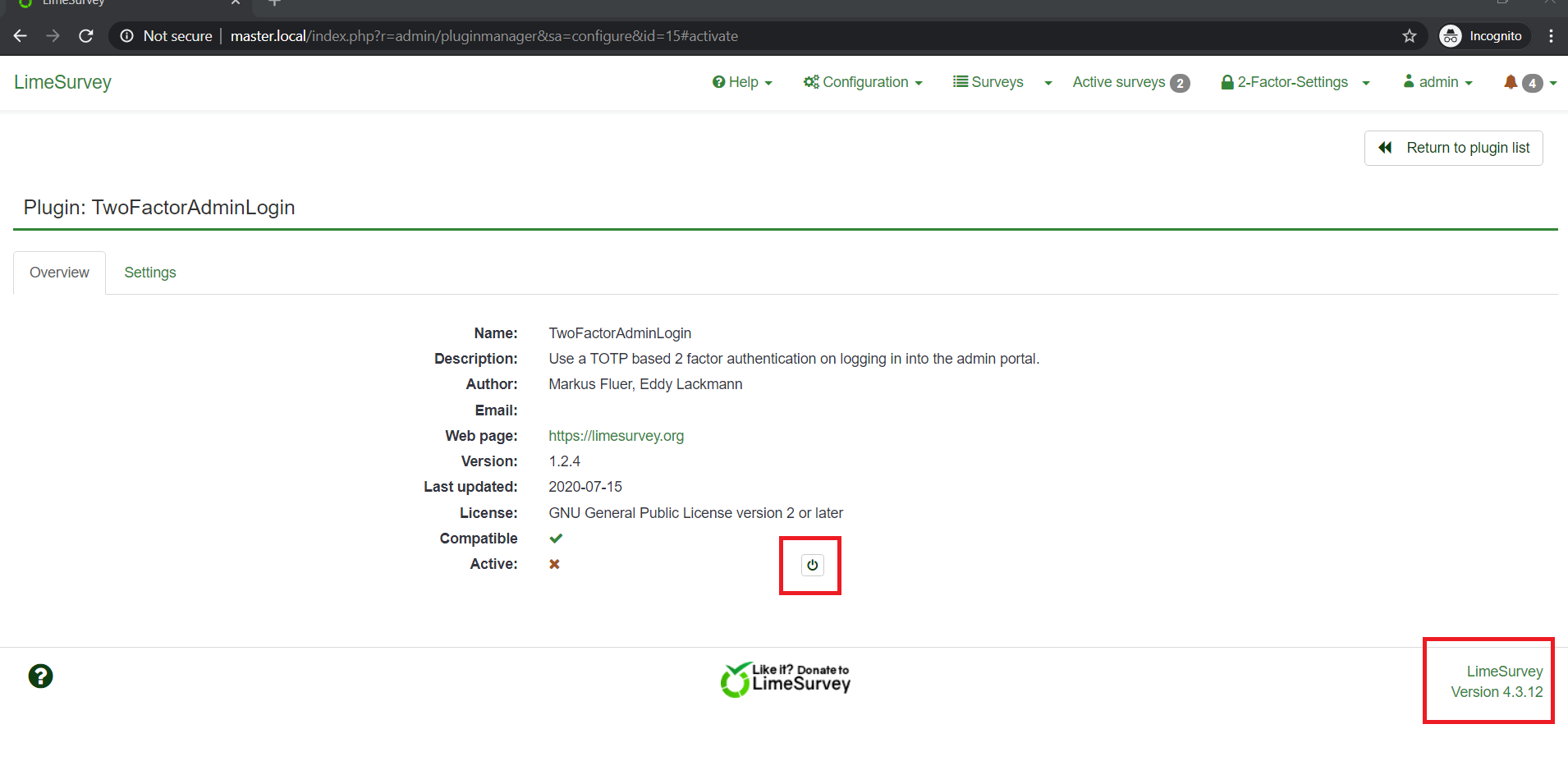Click the LimeSurvey donate logo
Image resolution: width=1568 pixels, height=761 pixels.
click(x=786, y=680)
